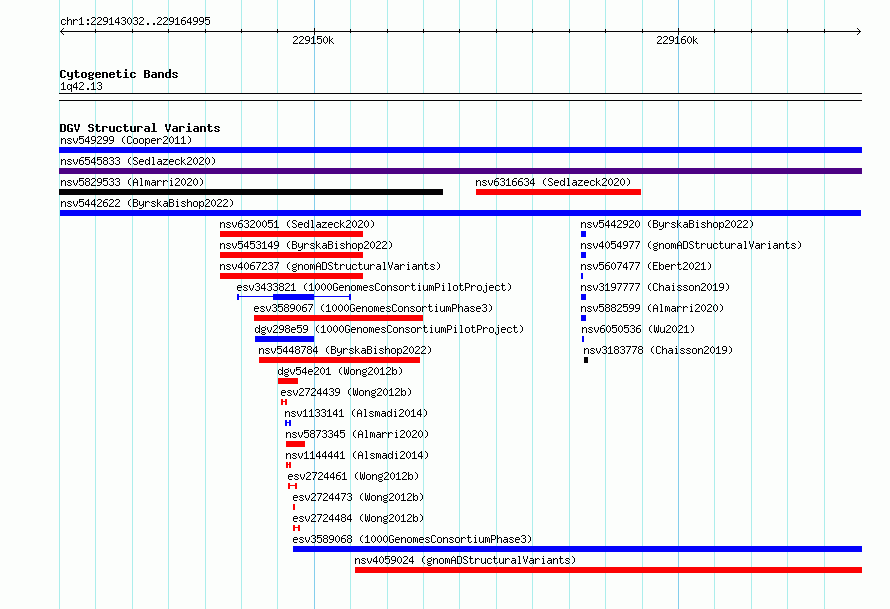The image size is (890, 609).
Task: Click the blue nsv5442622 variant bar
Action: coord(460,213)
